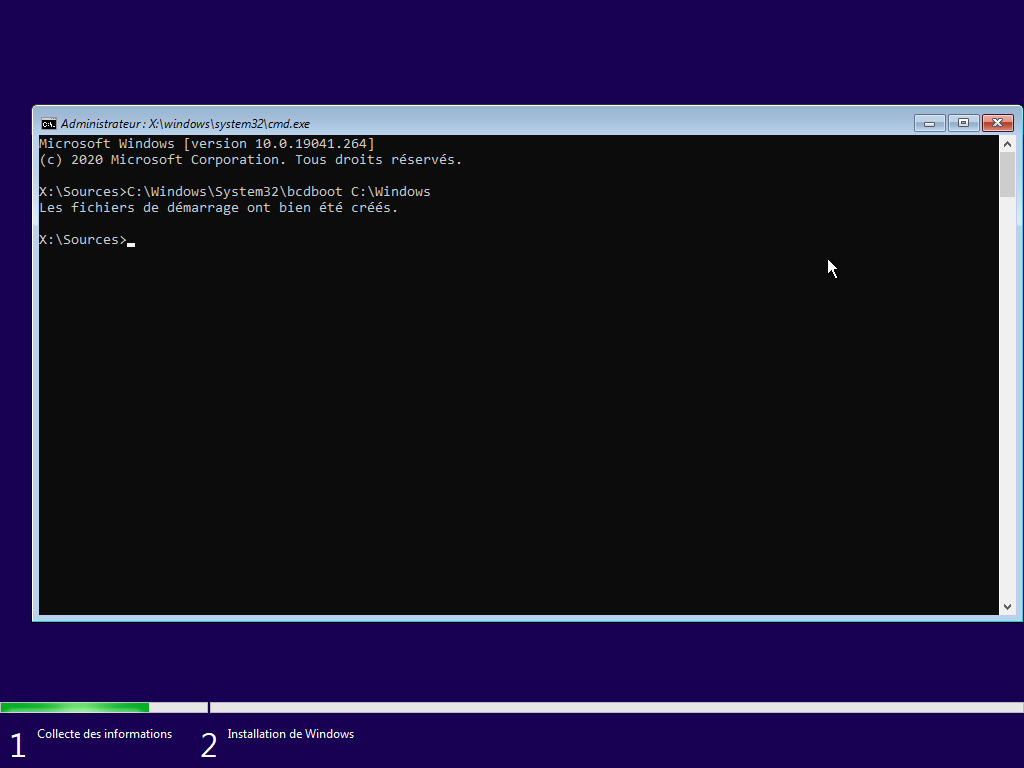The image size is (1024, 768).
Task: Click the line 'Microsoft Windows [version 10.0.19041.264]'
Action: [207, 144]
